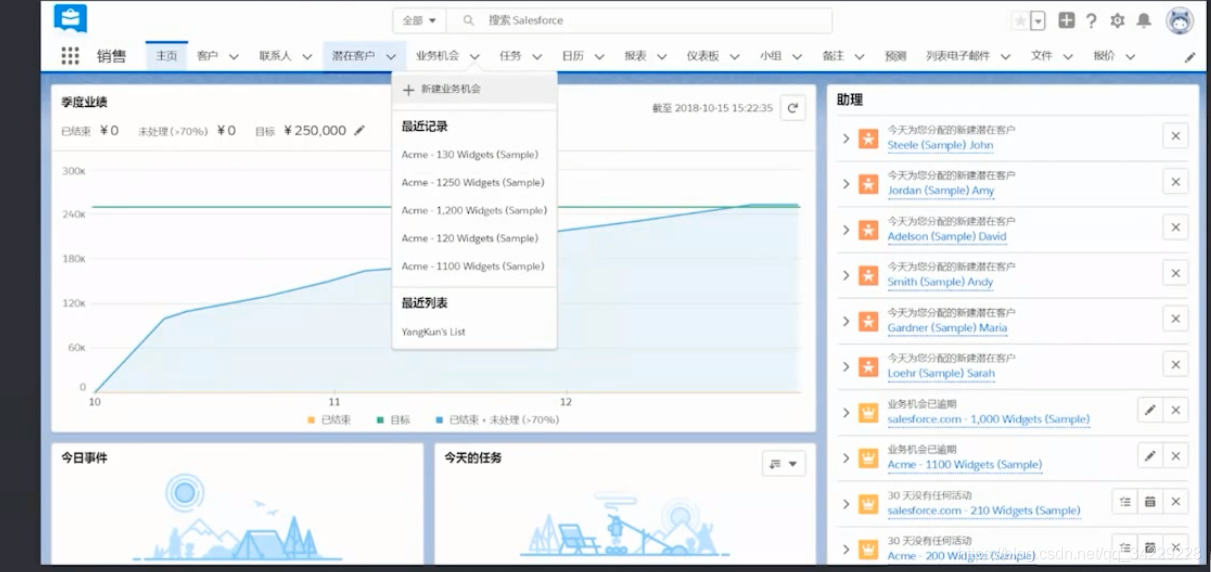Edit the Acme - 1100 Widgets assistant item
The width and height of the screenshot is (1211, 572).
(1150, 456)
